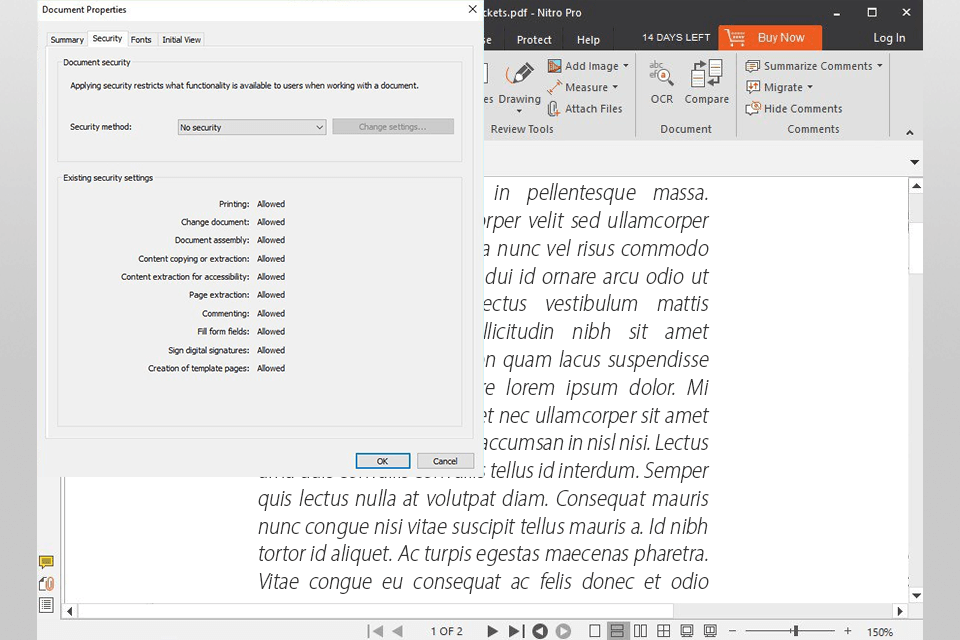Go to the previous page
This screenshot has height=640, width=960.
point(397,631)
